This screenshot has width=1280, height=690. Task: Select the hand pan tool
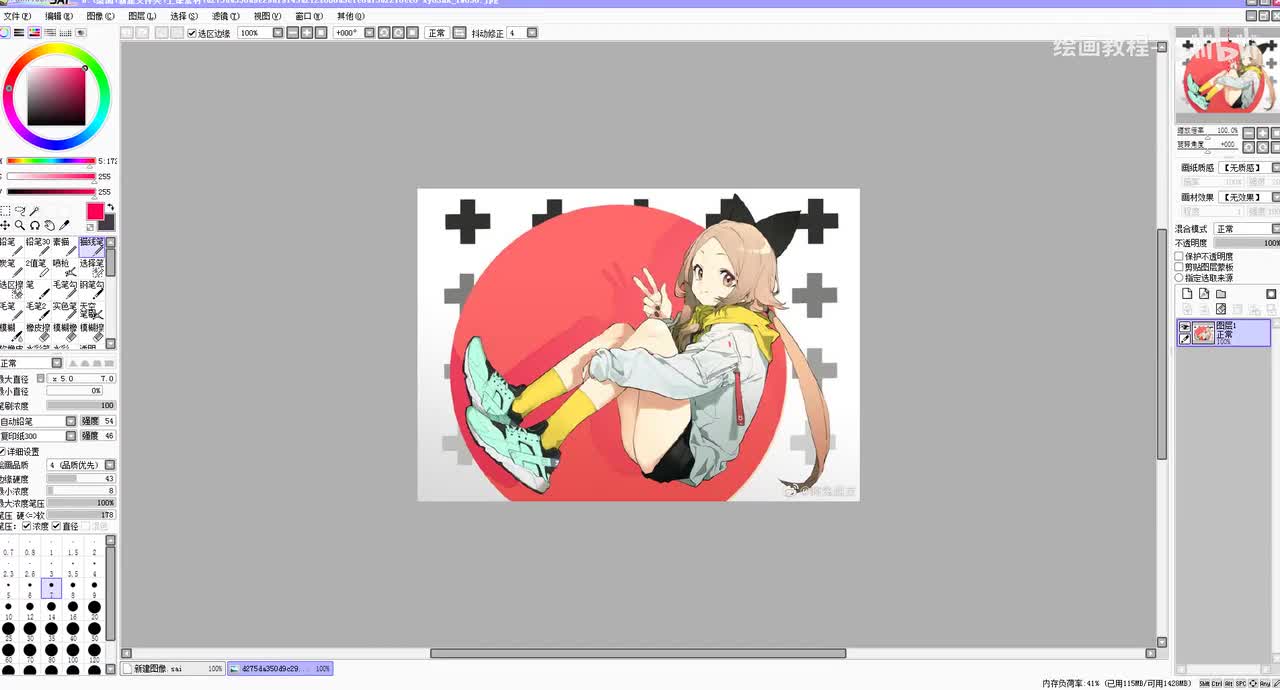pyautogui.click(x=49, y=226)
